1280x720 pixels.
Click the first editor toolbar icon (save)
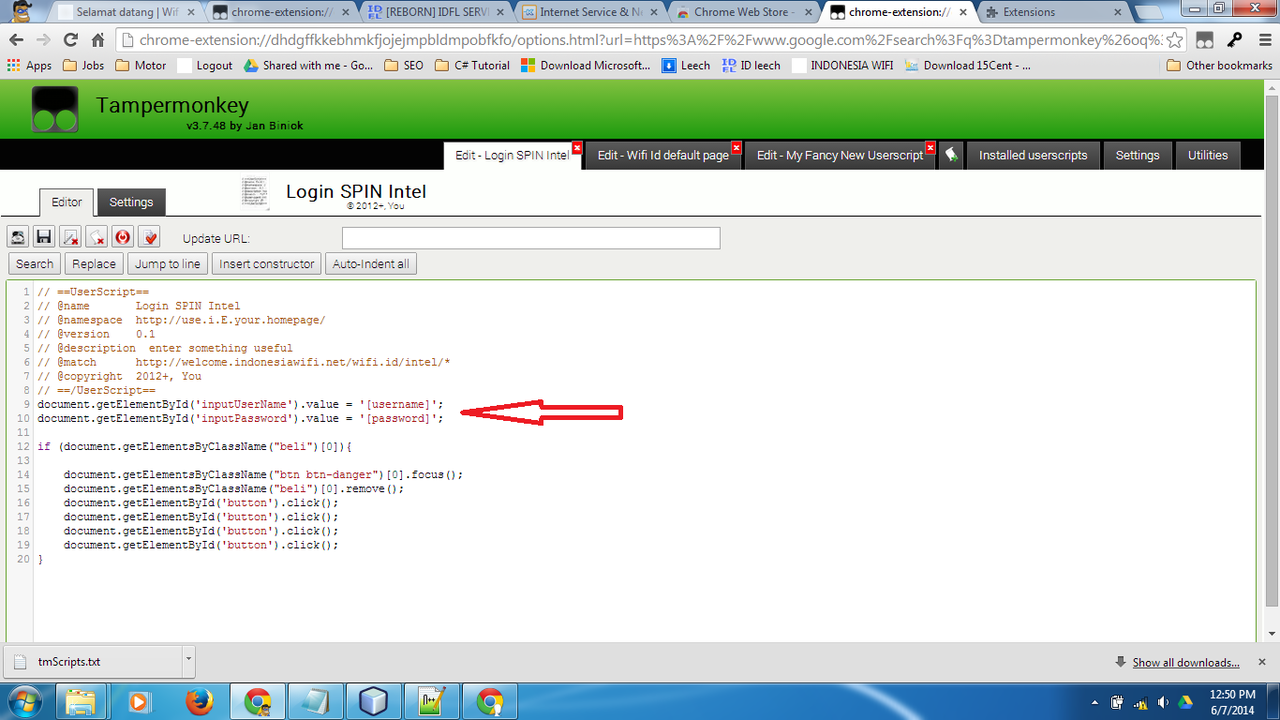click(x=18, y=237)
